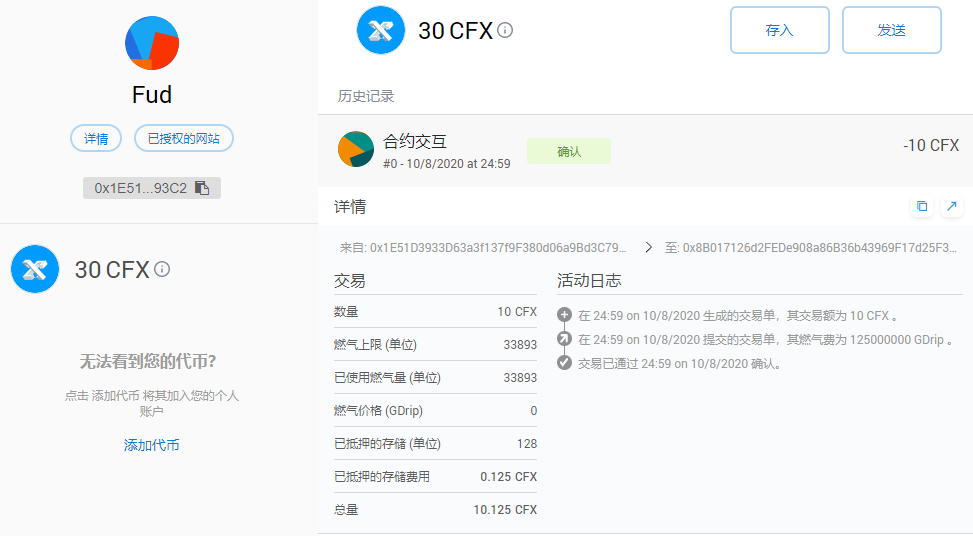
Task: Click the info icon beside header 30 CFX
Action: (x=505, y=30)
